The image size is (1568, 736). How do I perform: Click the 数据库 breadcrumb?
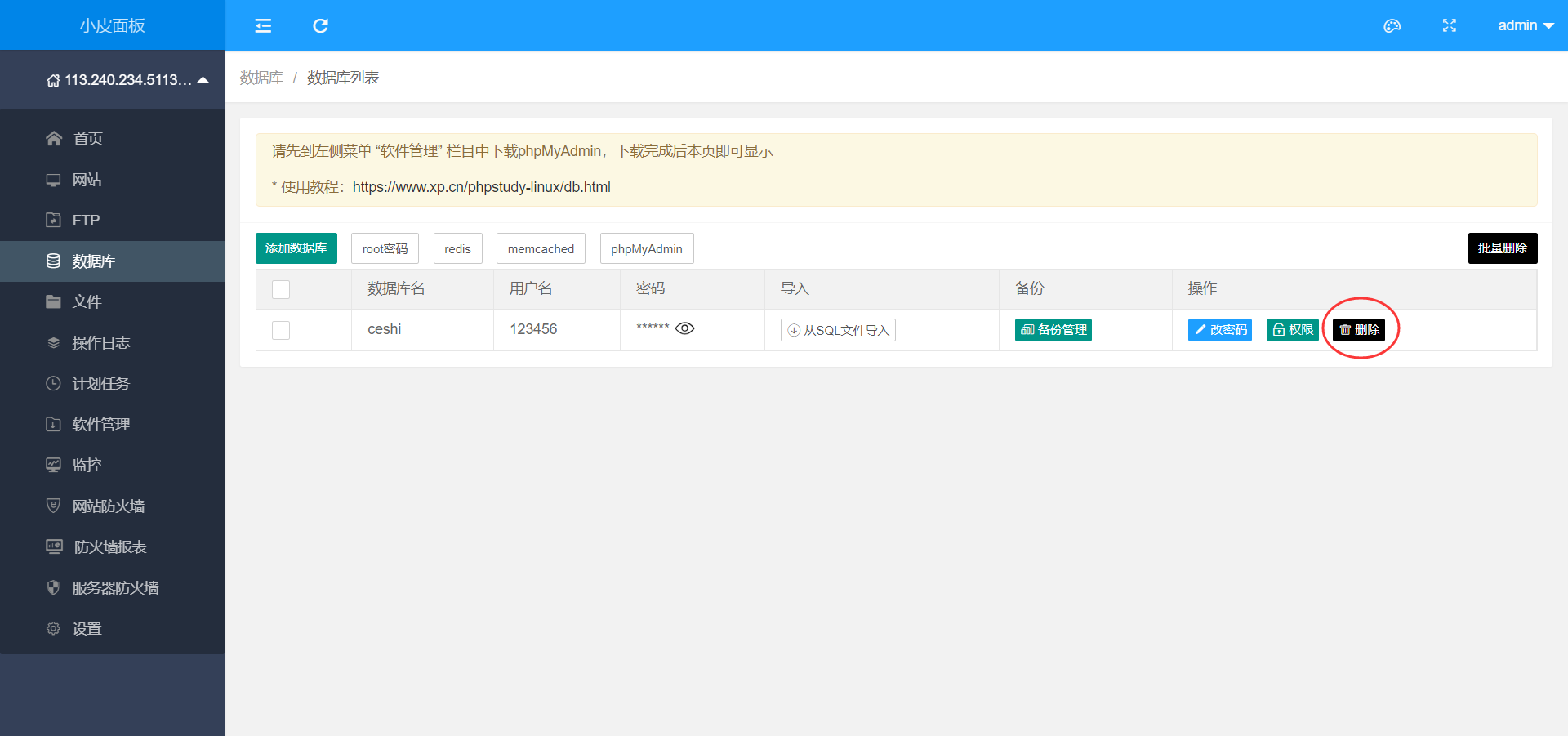(x=261, y=78)
